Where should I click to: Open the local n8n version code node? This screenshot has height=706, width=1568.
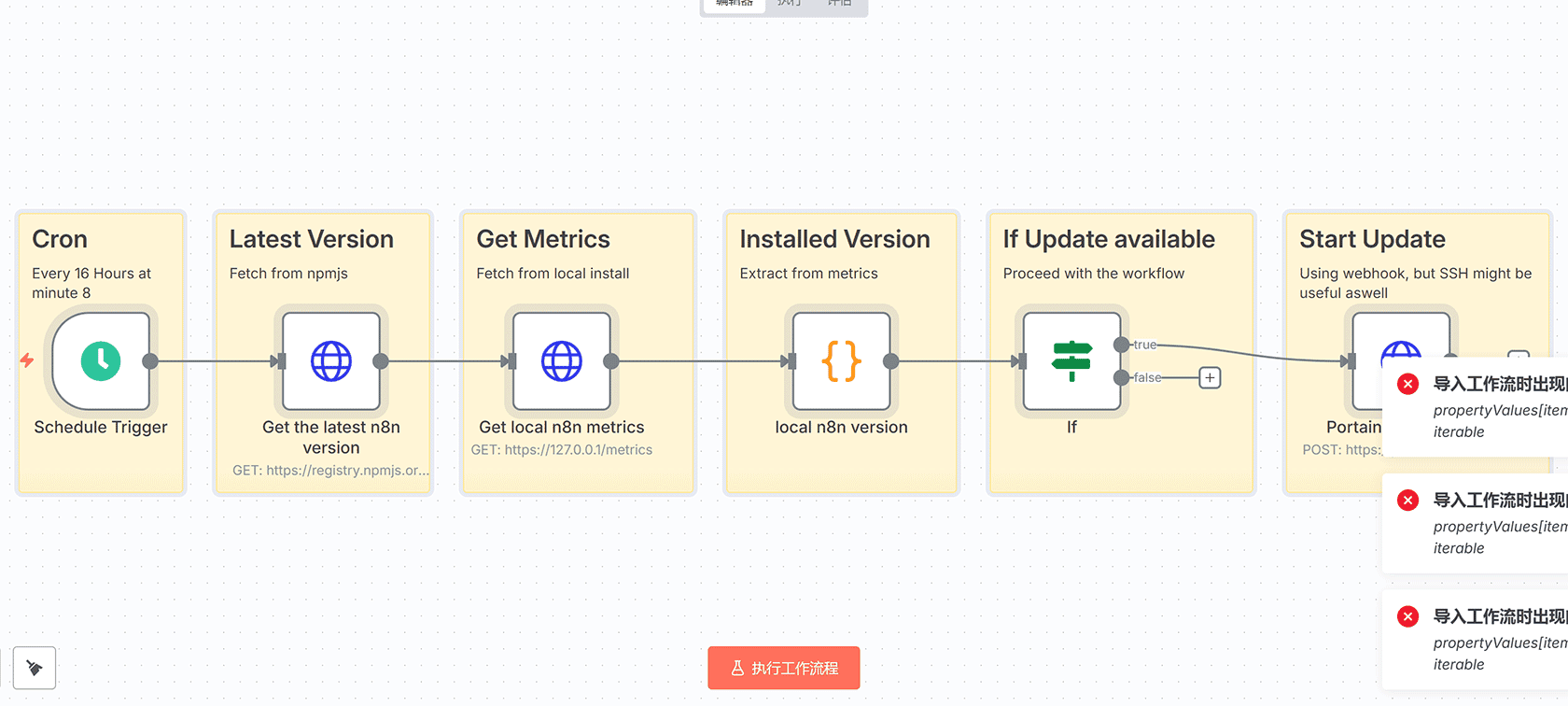tap(841, 361)
